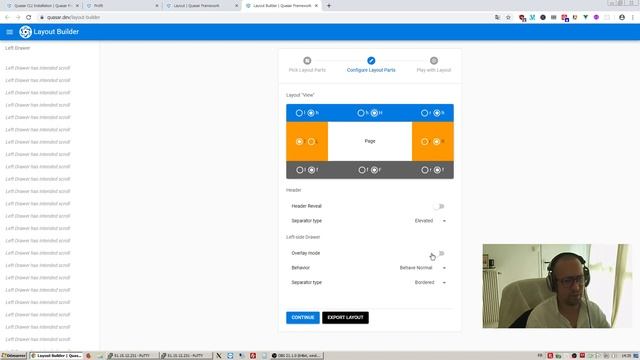
Task: Select the 'l' radio in header's left corner
Action: [299, 113]
